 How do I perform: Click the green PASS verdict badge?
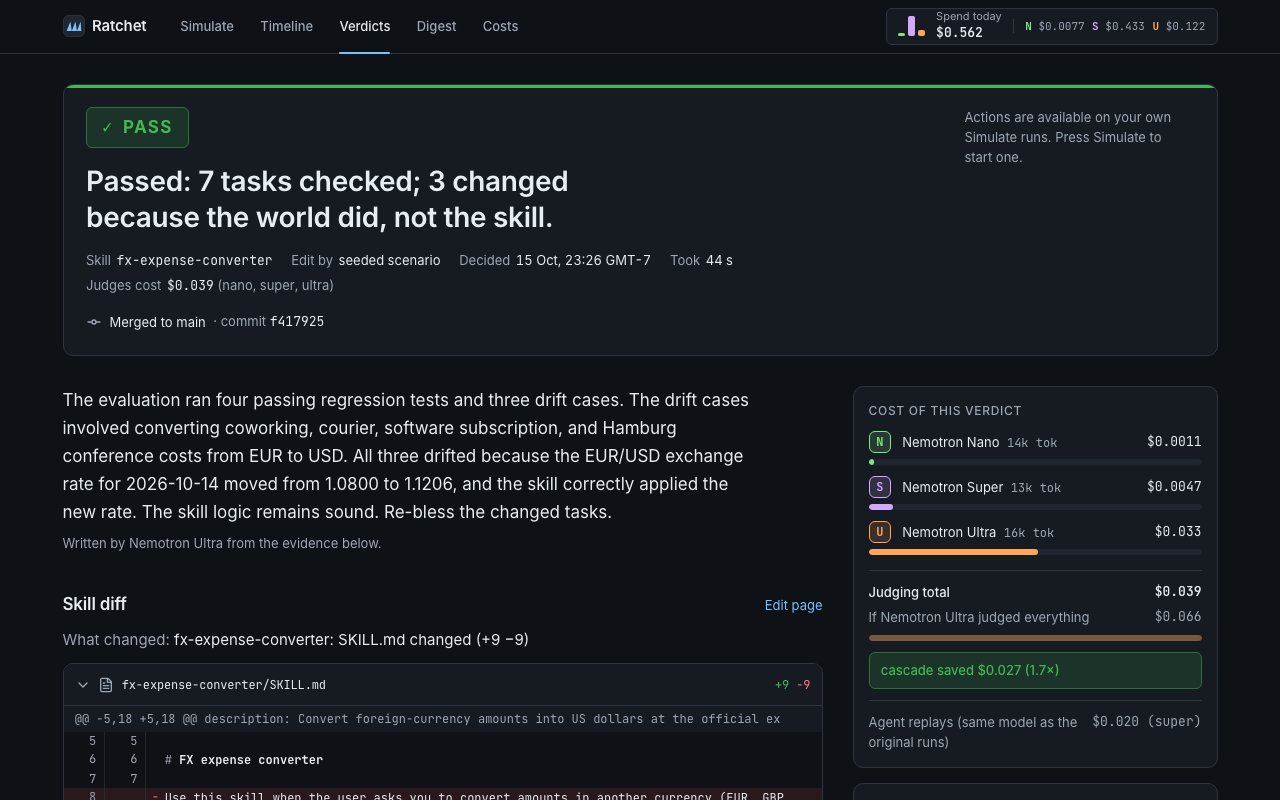coord(137,127)
